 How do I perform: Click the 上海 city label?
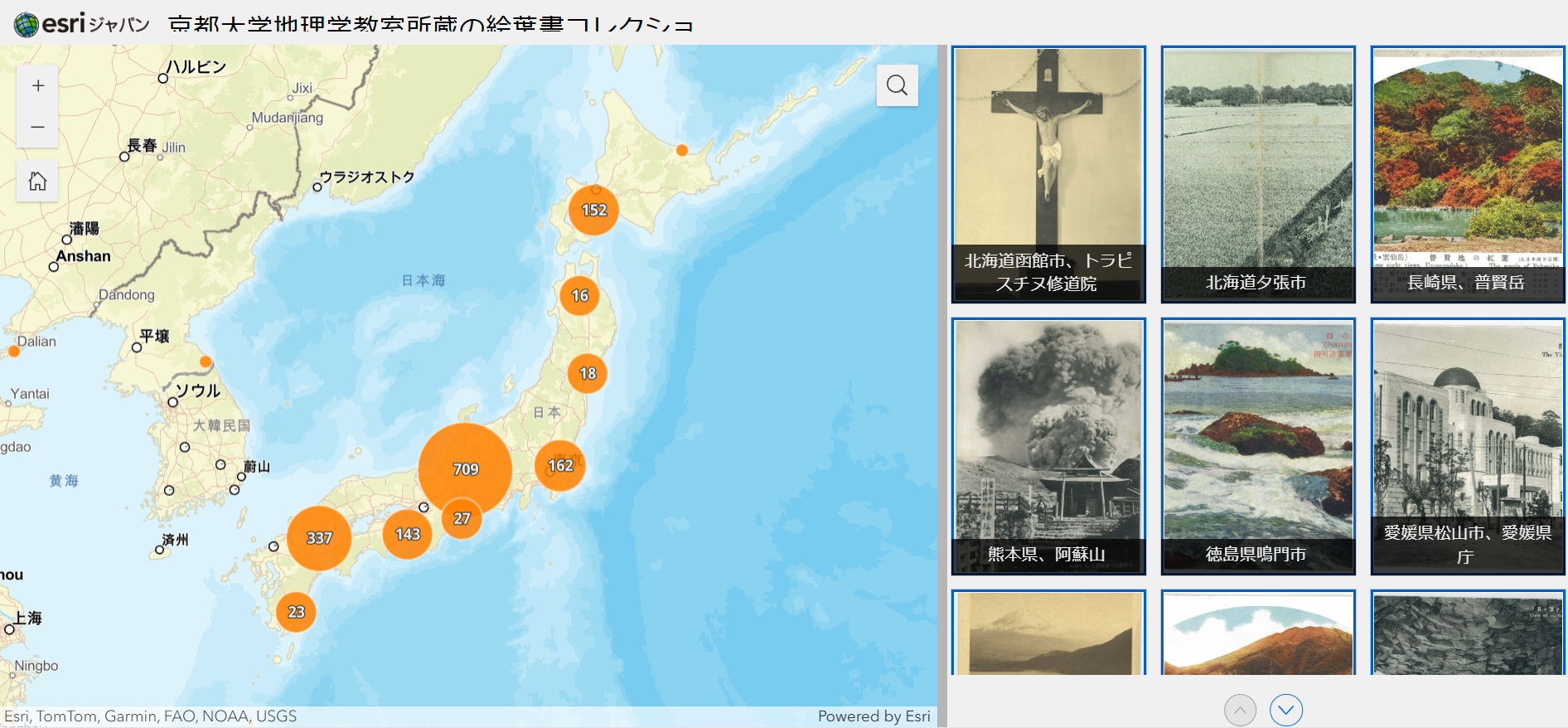click(27, 618)
